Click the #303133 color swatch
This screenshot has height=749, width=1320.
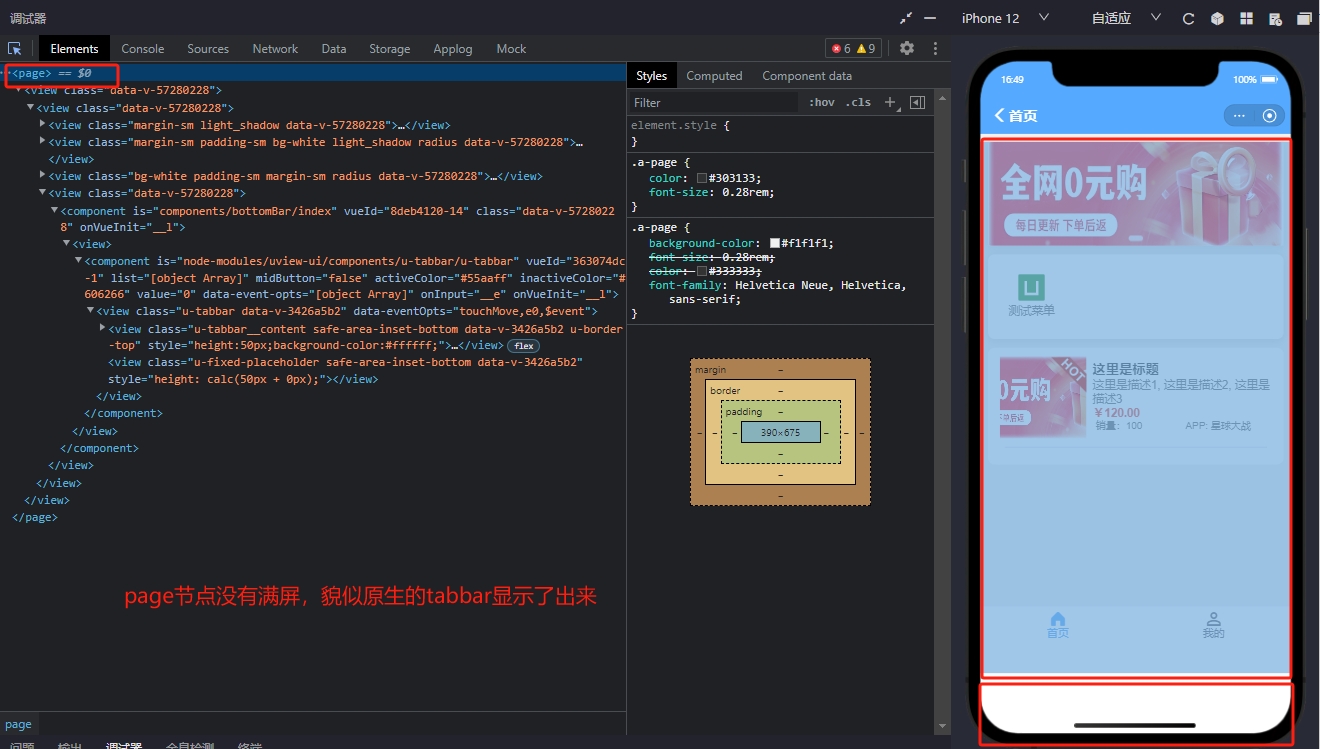pos(702,178)
